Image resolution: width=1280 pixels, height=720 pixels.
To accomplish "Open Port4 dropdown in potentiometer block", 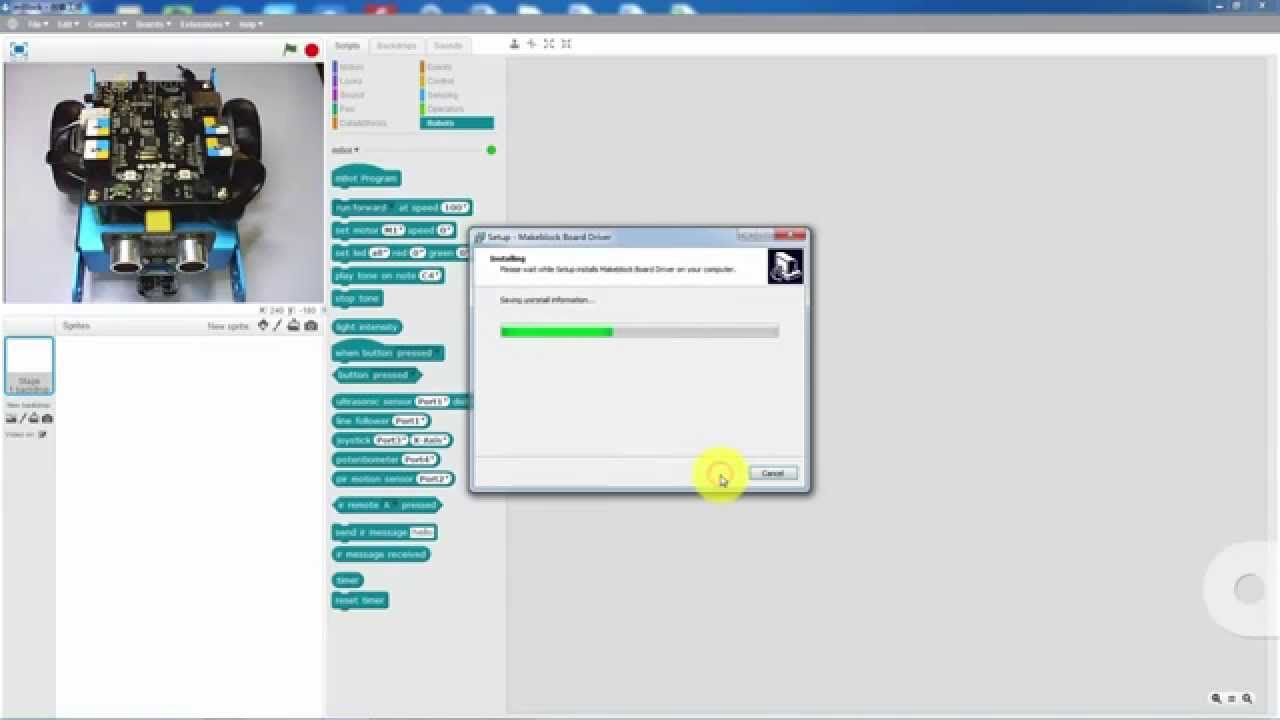I will pos(419,460).
